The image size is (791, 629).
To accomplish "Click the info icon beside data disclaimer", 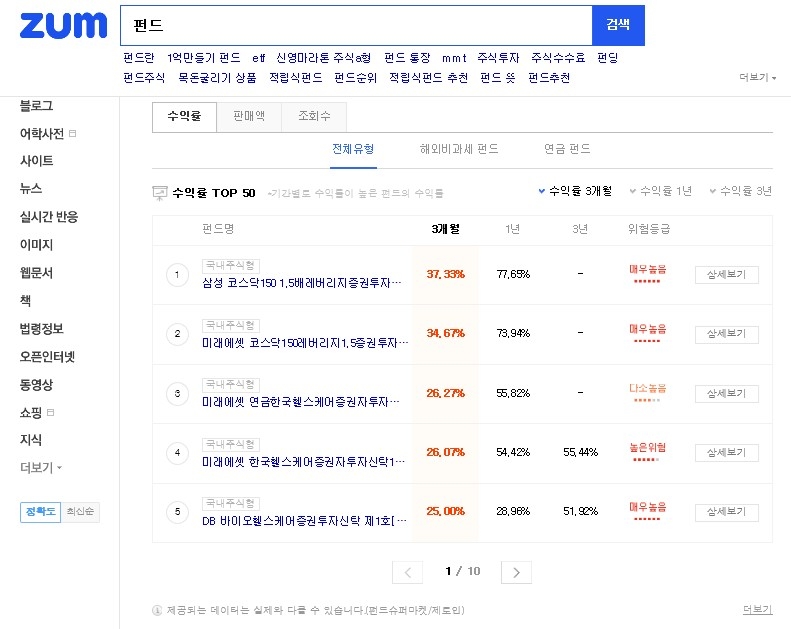I will pyautogui.click(x=157, y=611).
